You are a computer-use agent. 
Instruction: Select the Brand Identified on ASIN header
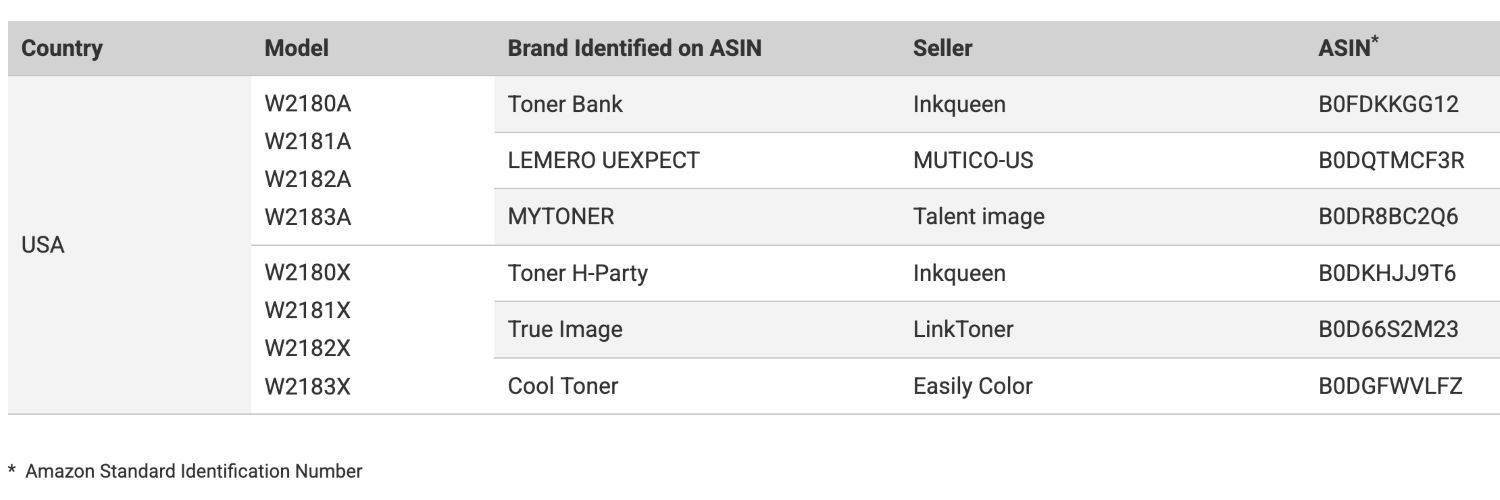tap(634, 48)
